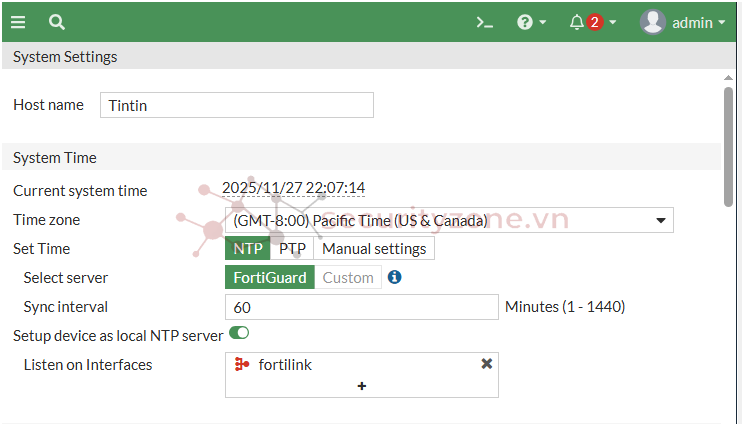Click the info icon beside Custom
Image resolution: width=744 pixels, height=426 pixels.
point(394,277)
